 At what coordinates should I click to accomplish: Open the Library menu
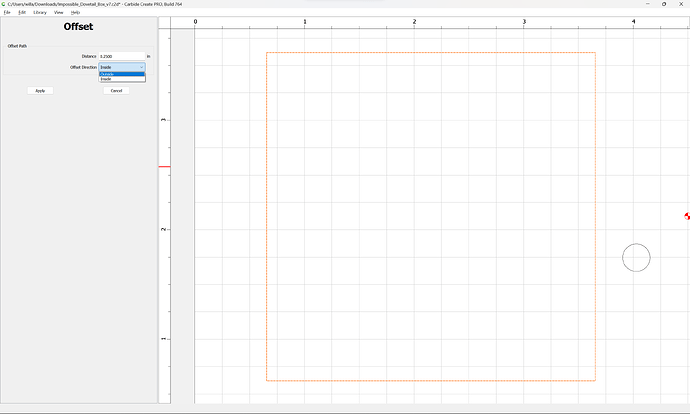click(x=40, y=12)
